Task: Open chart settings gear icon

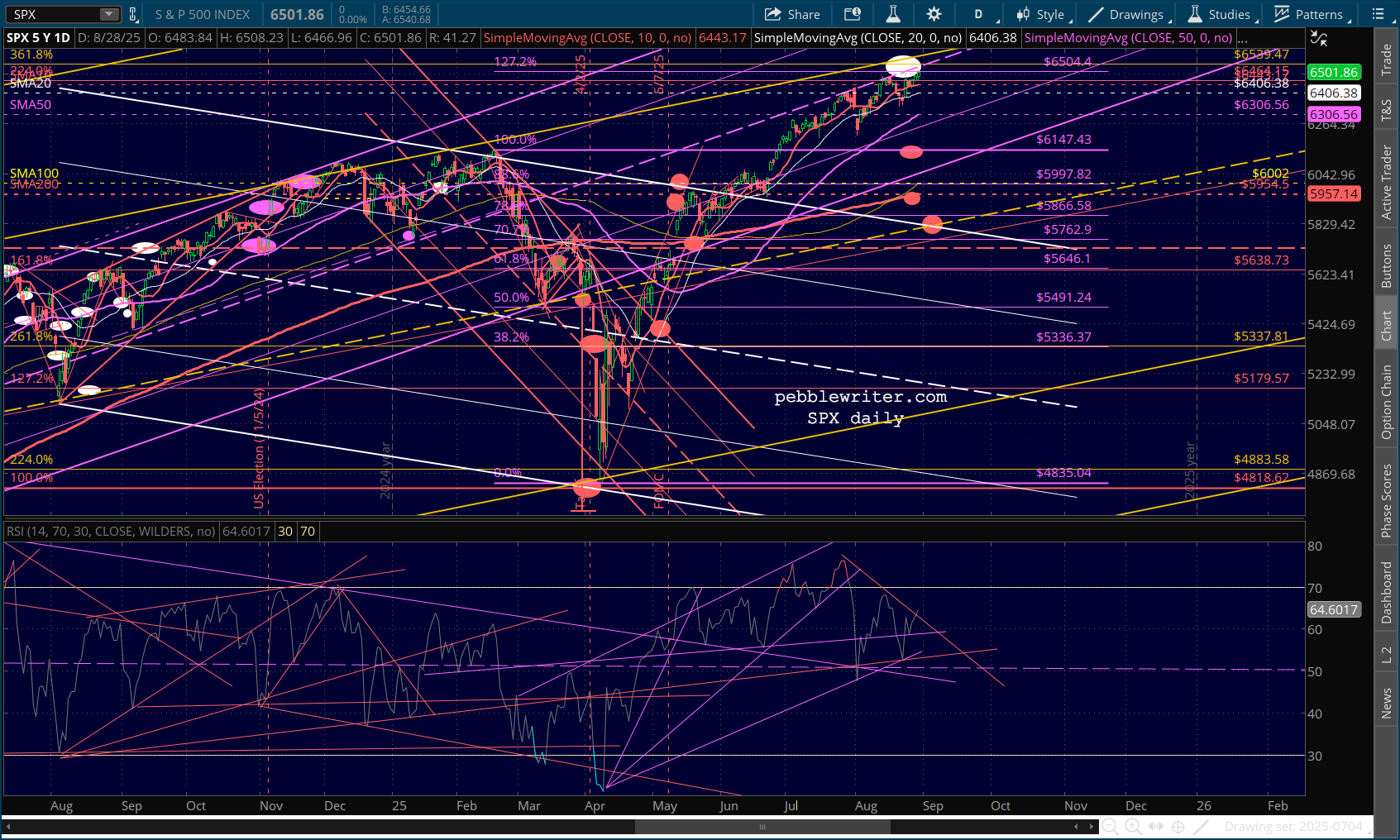Action: coord(934,14)
